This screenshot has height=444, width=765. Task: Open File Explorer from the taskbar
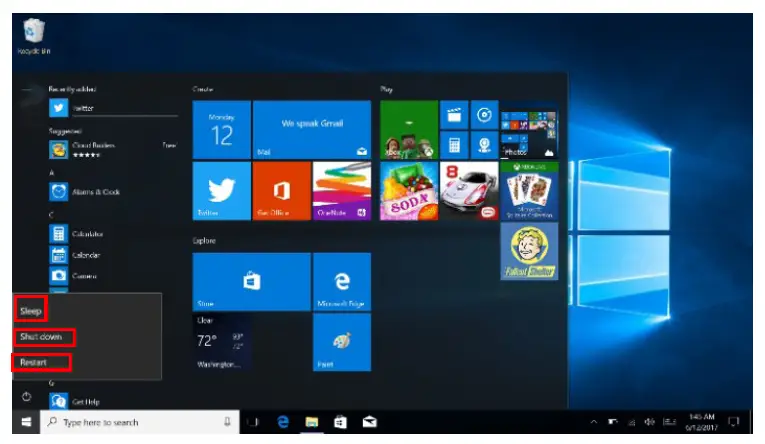click(x=311, y=422)
